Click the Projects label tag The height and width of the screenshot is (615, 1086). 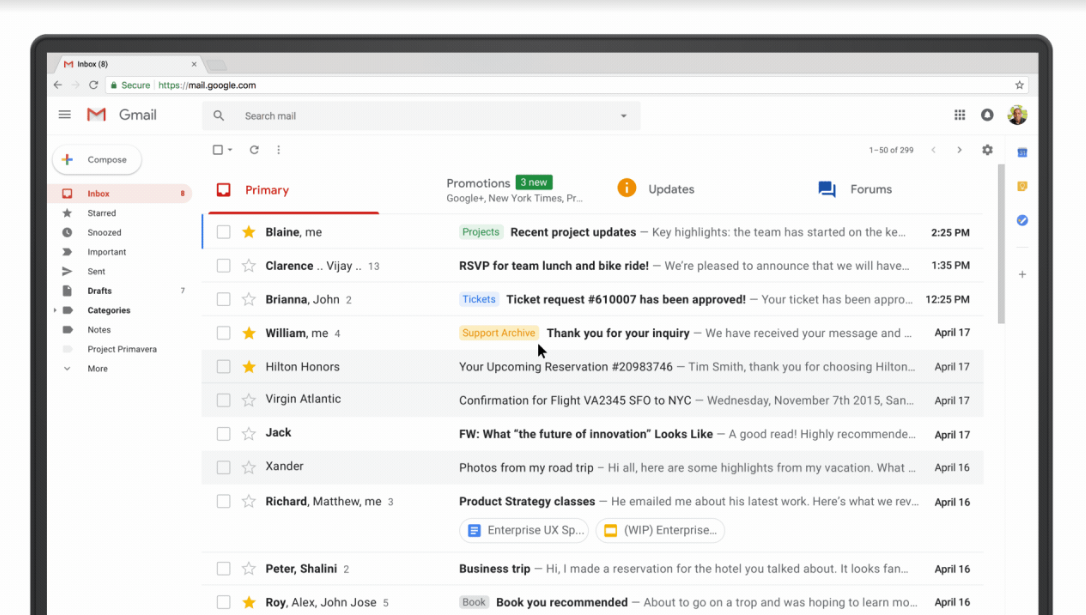(481, 232)
